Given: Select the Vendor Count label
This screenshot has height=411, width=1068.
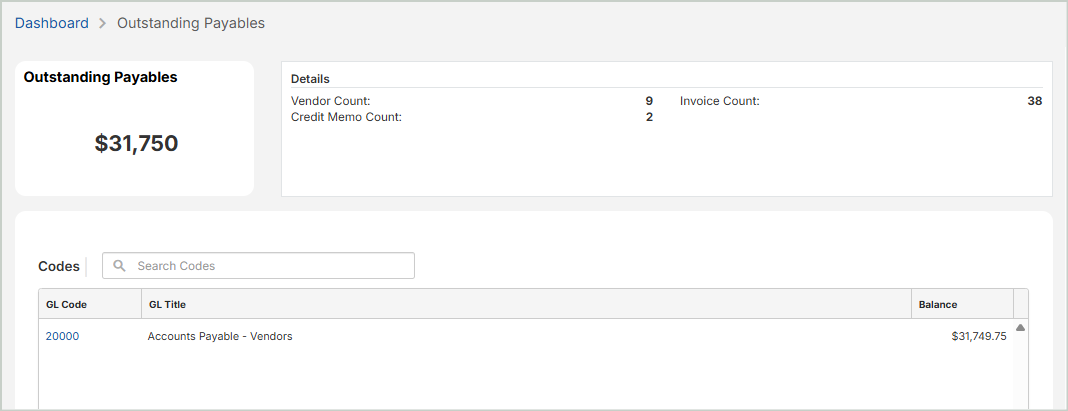Looking at the screenshot, I should click(x=330, y=101).
